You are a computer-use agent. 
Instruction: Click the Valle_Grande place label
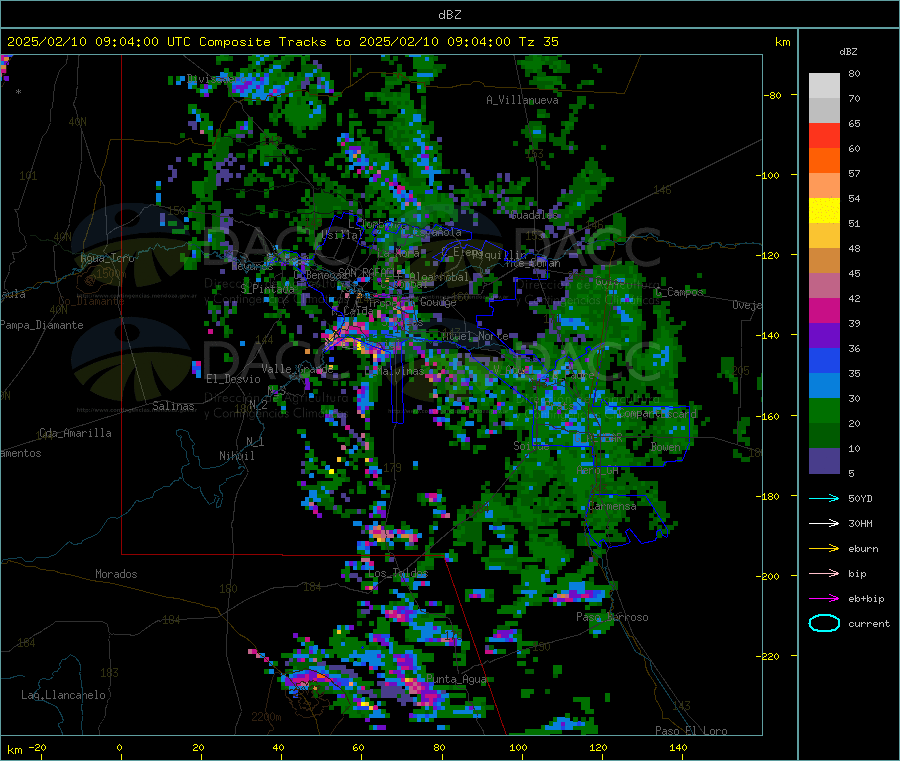coord(297,369)
